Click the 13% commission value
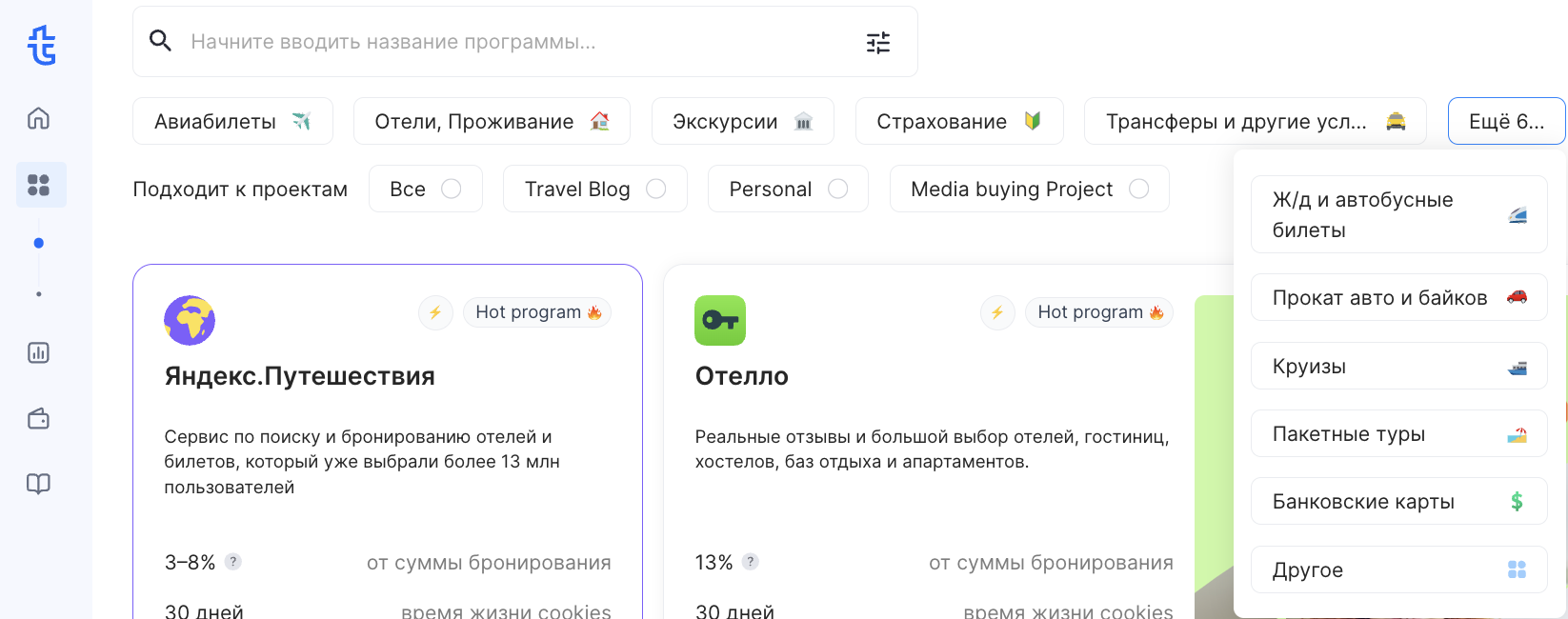The image size is (1568, 619). pyautogui.click(x=714, y=562)
